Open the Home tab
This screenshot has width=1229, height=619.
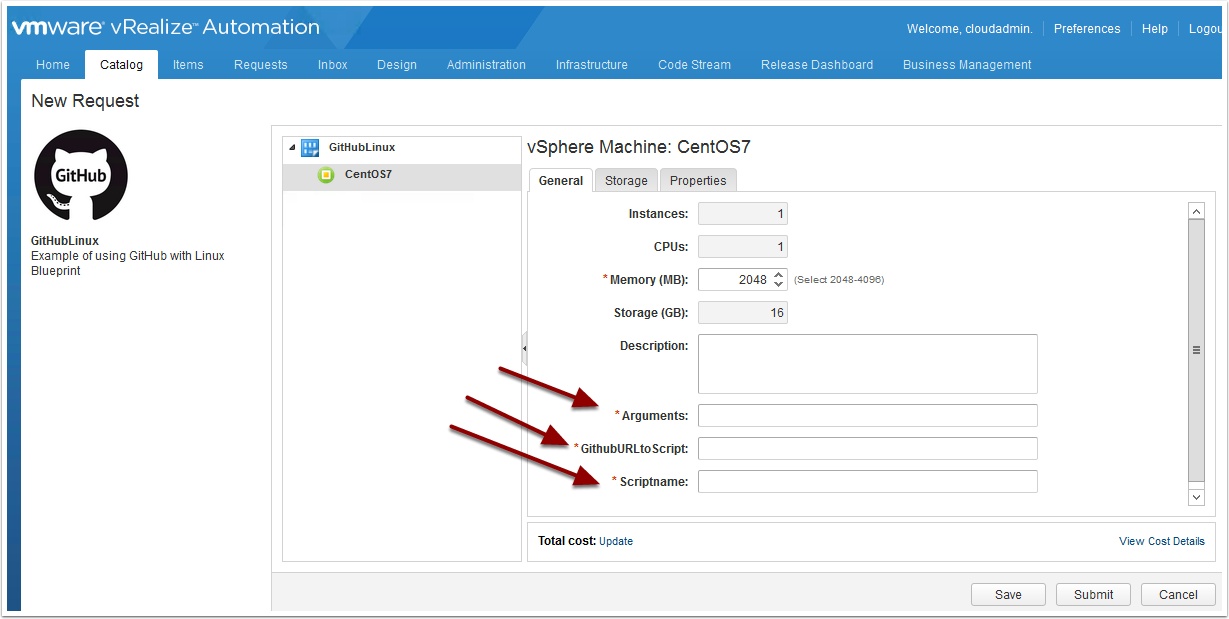point(53,65)
